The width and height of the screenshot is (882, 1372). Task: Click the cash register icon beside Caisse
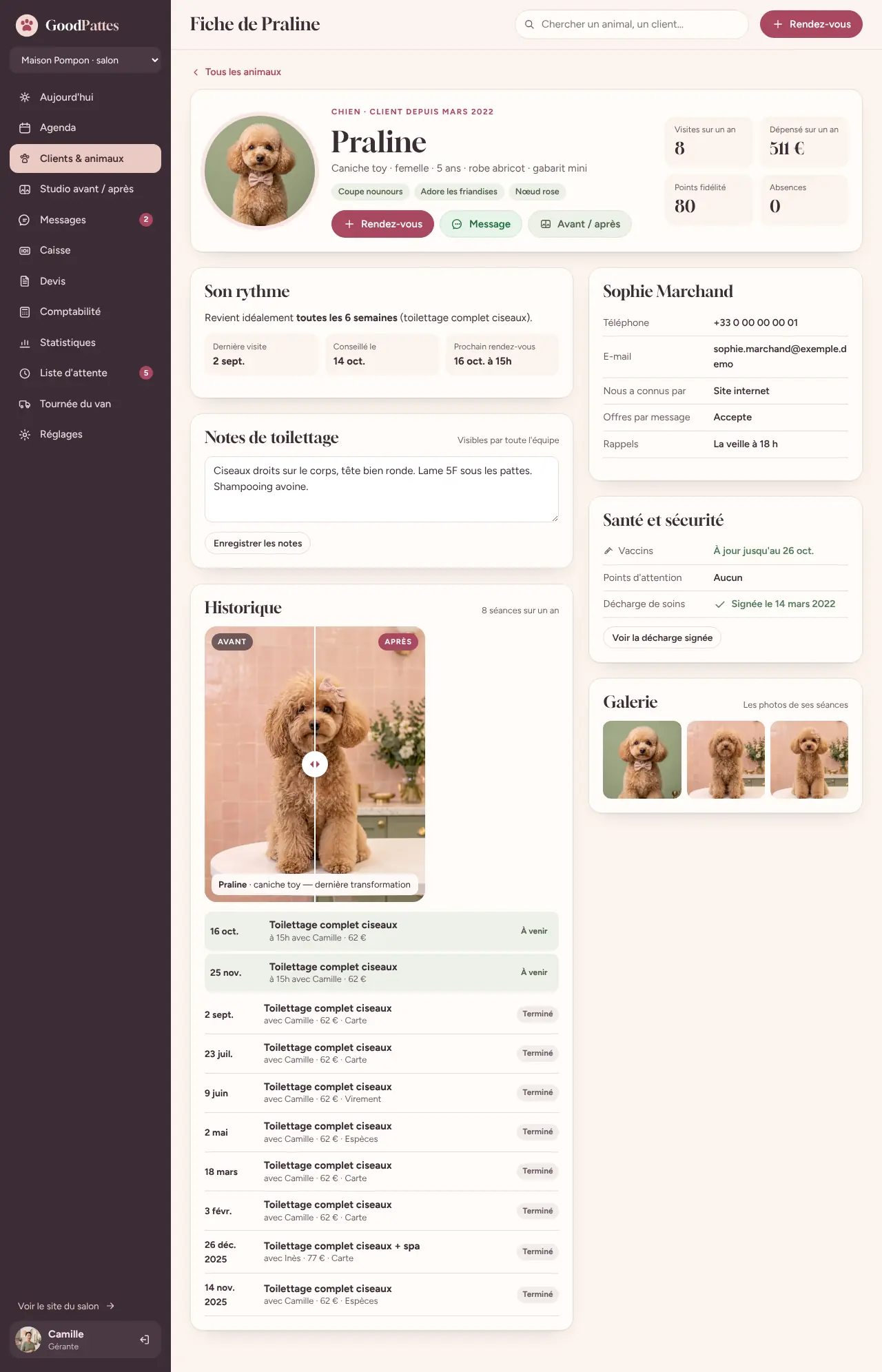coord(25,250)
